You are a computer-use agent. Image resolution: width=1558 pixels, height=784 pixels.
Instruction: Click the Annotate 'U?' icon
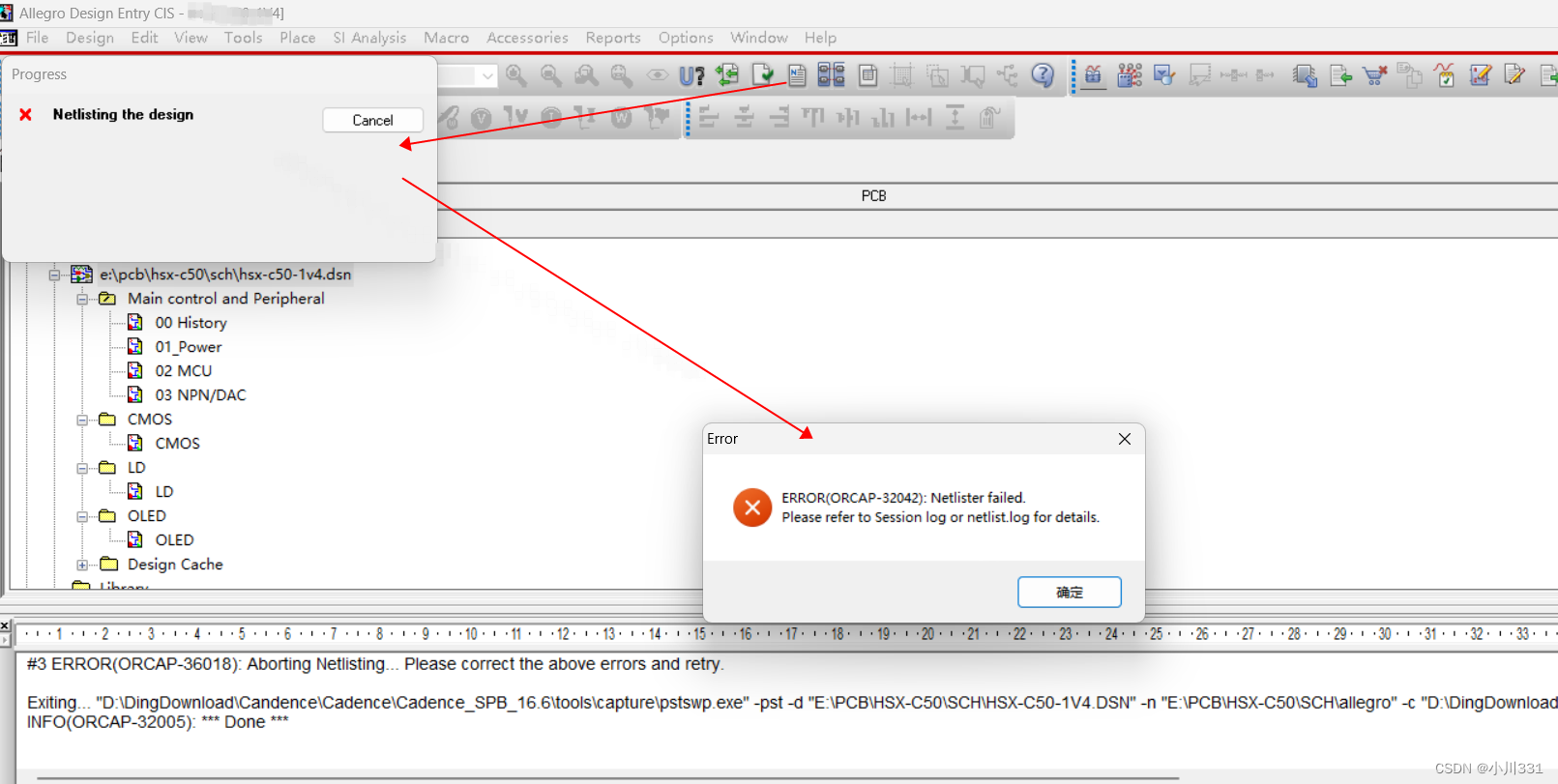(691, 75)
